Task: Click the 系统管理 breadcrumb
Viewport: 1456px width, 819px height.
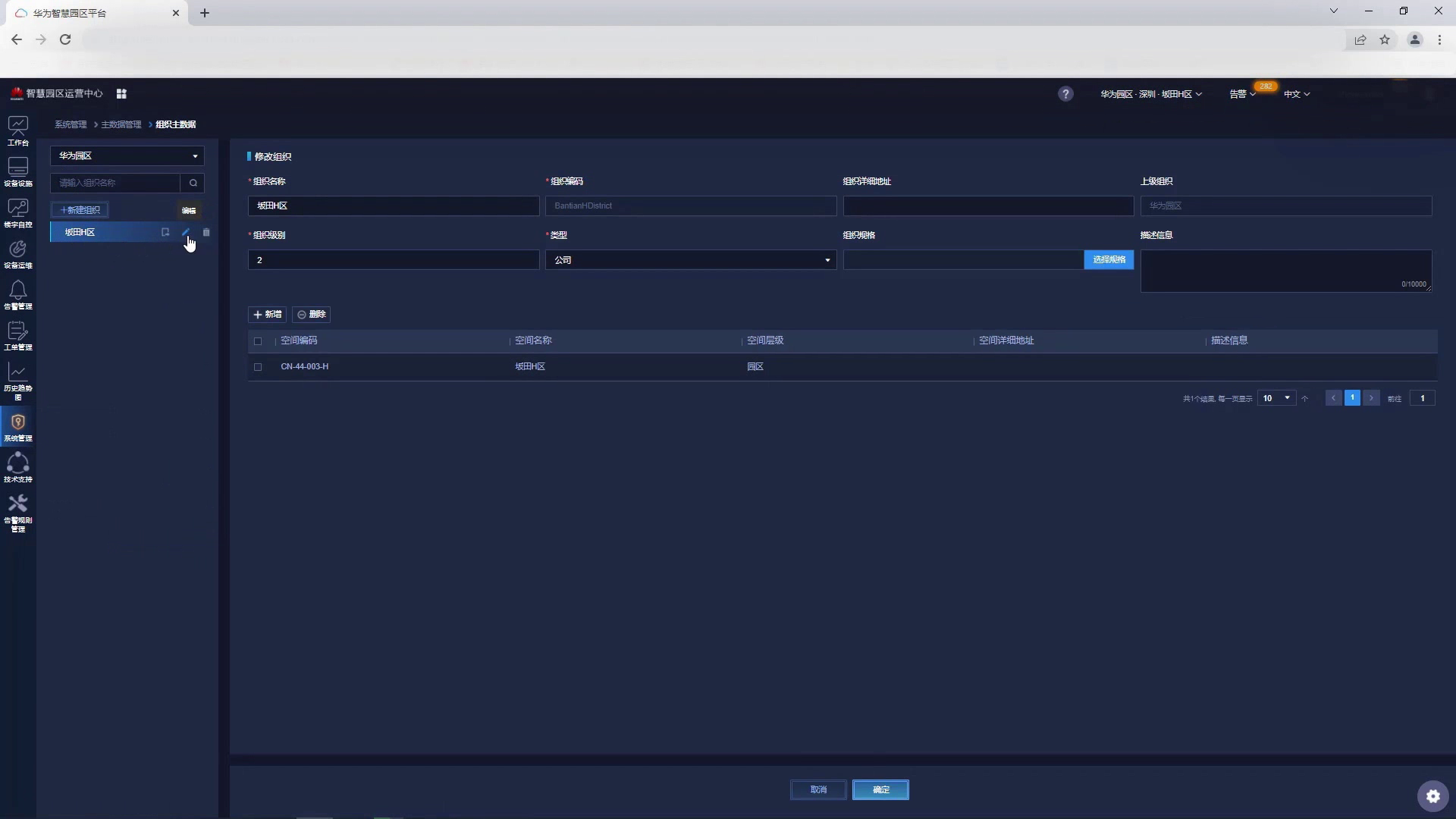Action: click(x=71, y=124)
